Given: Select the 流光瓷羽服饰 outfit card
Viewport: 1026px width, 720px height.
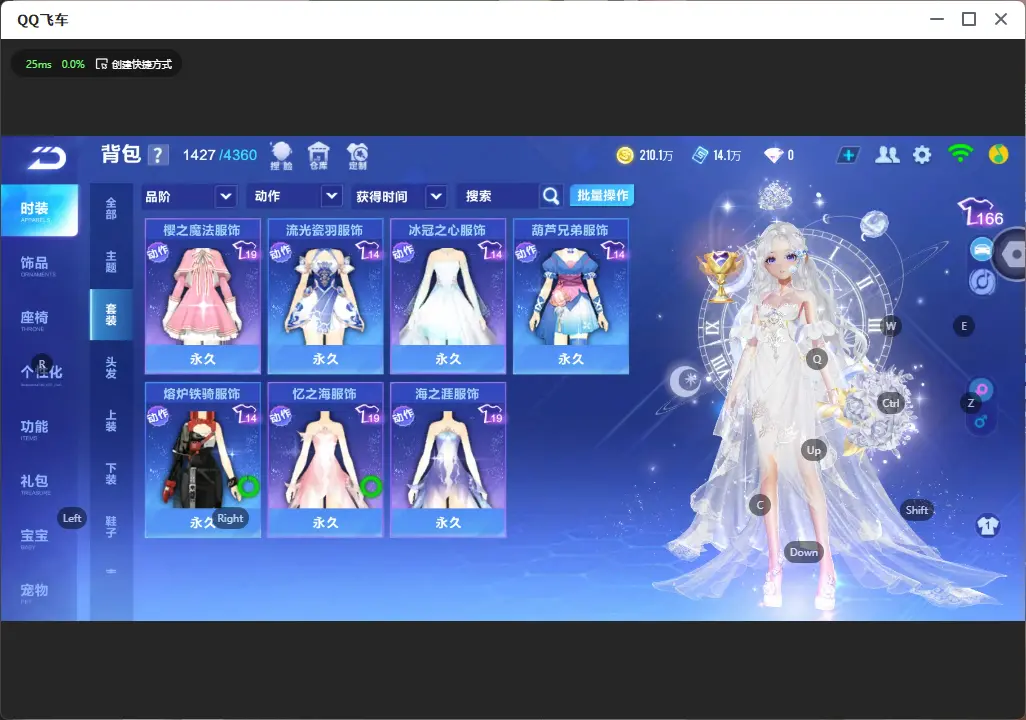Looking at the screenshot, I should pyautogui.click(x=325, y=297).
